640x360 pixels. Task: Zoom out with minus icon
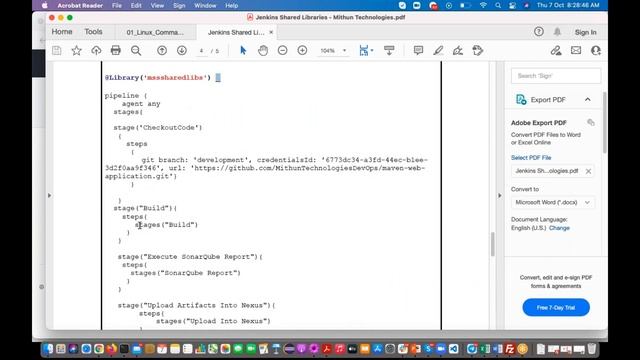(x=282, y=51)
